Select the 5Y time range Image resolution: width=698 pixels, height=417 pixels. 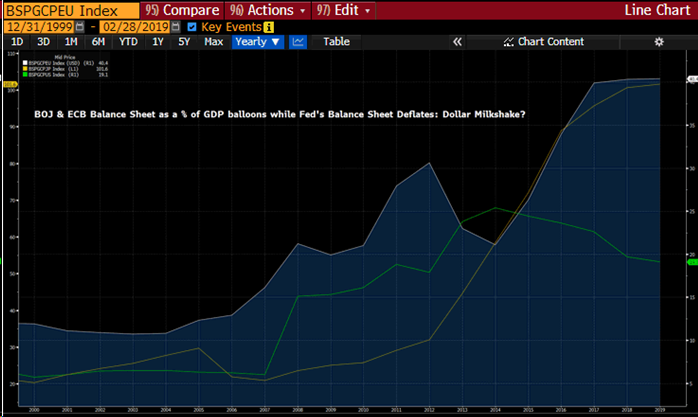(x=185, y=42)
